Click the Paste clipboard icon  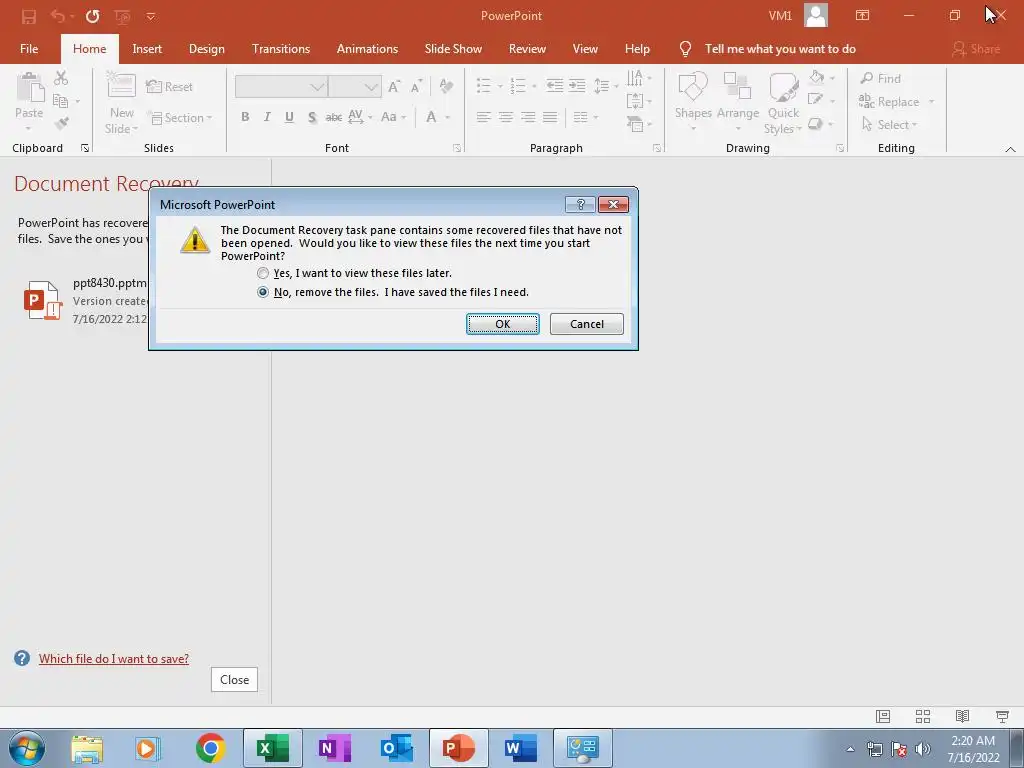(29, 88)
